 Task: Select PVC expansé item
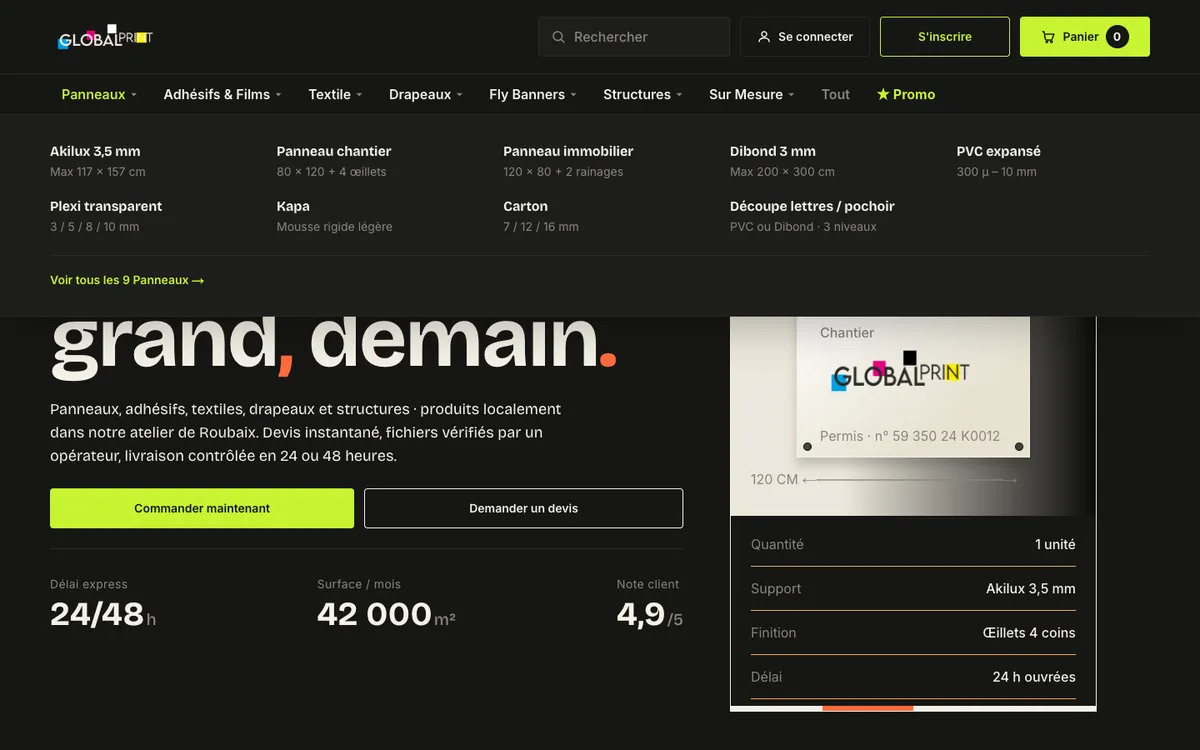pos(999,161)
